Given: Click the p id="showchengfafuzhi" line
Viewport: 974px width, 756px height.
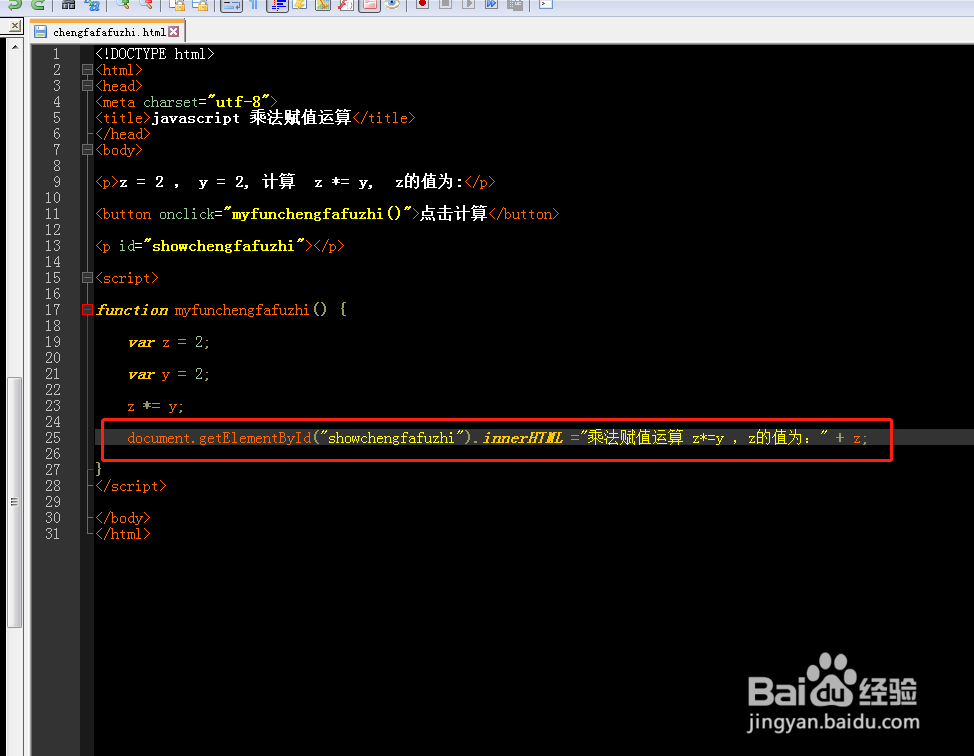Looking at the screenshot, I should (x=220, y=246).
